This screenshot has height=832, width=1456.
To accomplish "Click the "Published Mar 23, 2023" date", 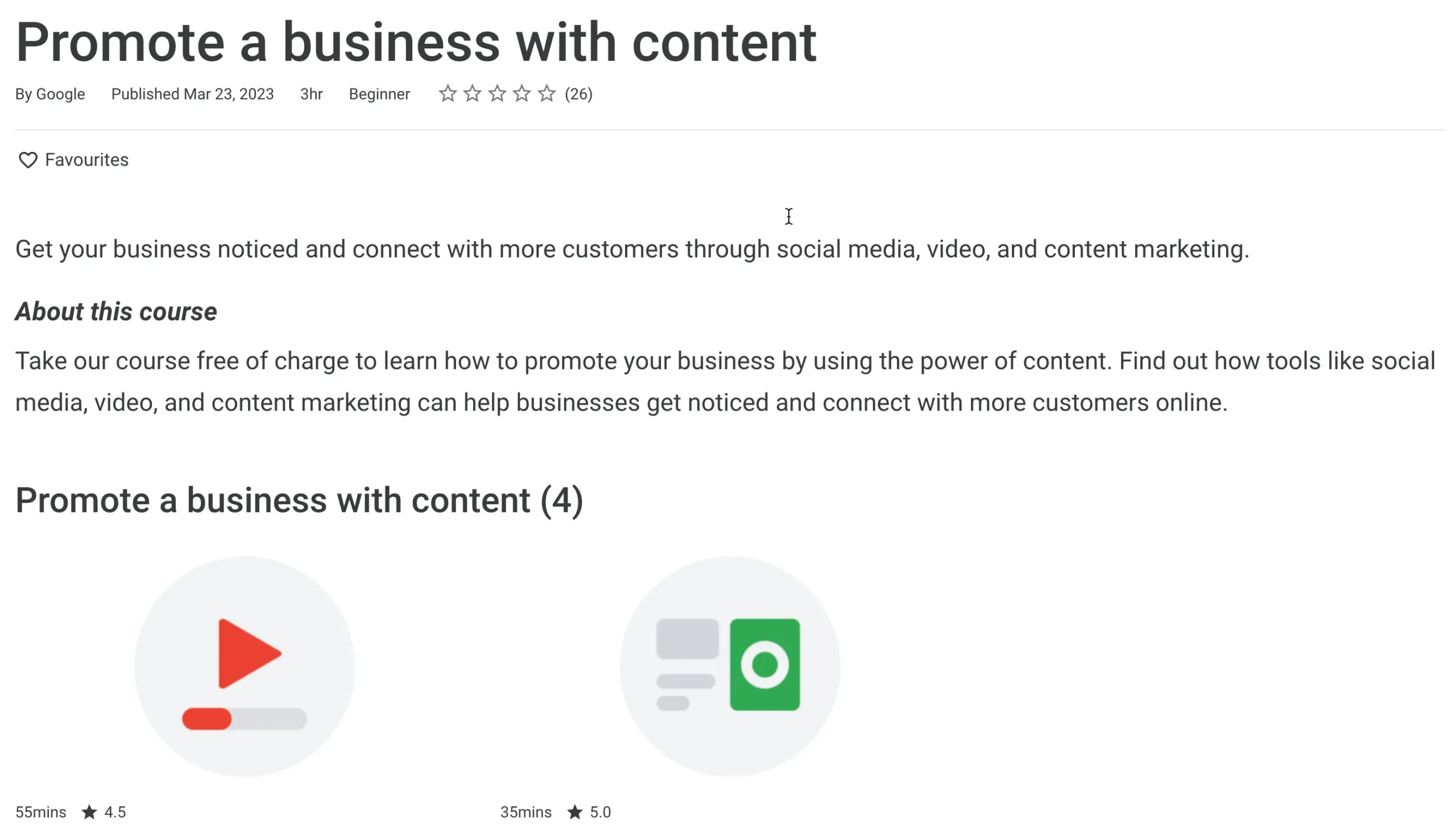I will [193, 94].
